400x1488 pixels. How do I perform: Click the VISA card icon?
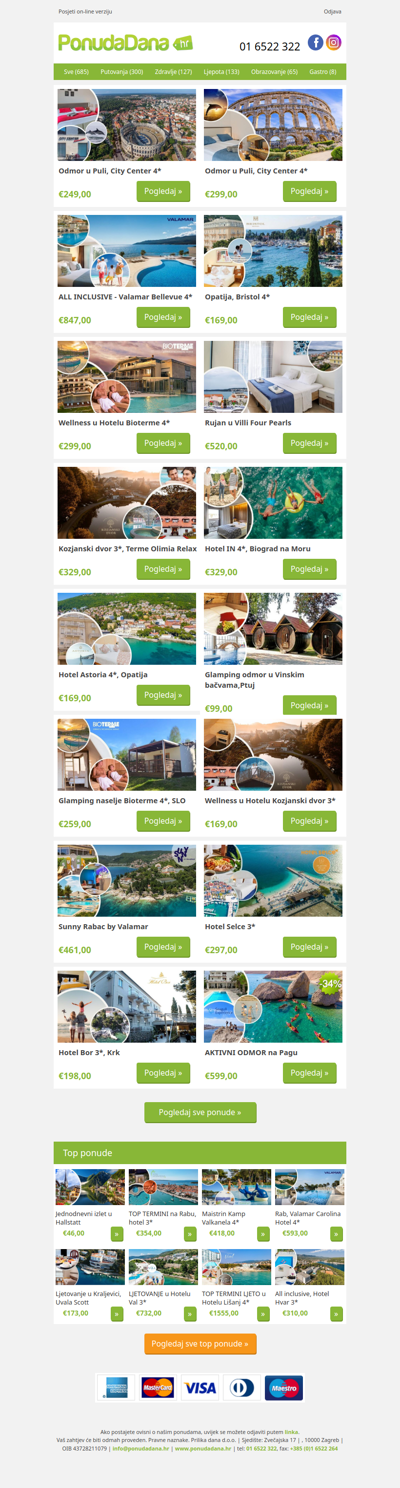tap(200, 1388)
